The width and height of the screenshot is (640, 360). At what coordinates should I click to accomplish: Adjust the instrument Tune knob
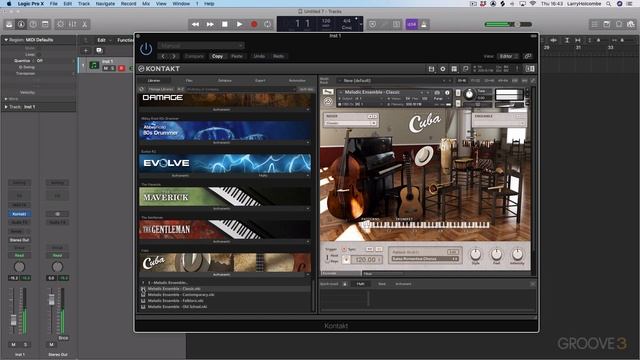pos(469,95)
